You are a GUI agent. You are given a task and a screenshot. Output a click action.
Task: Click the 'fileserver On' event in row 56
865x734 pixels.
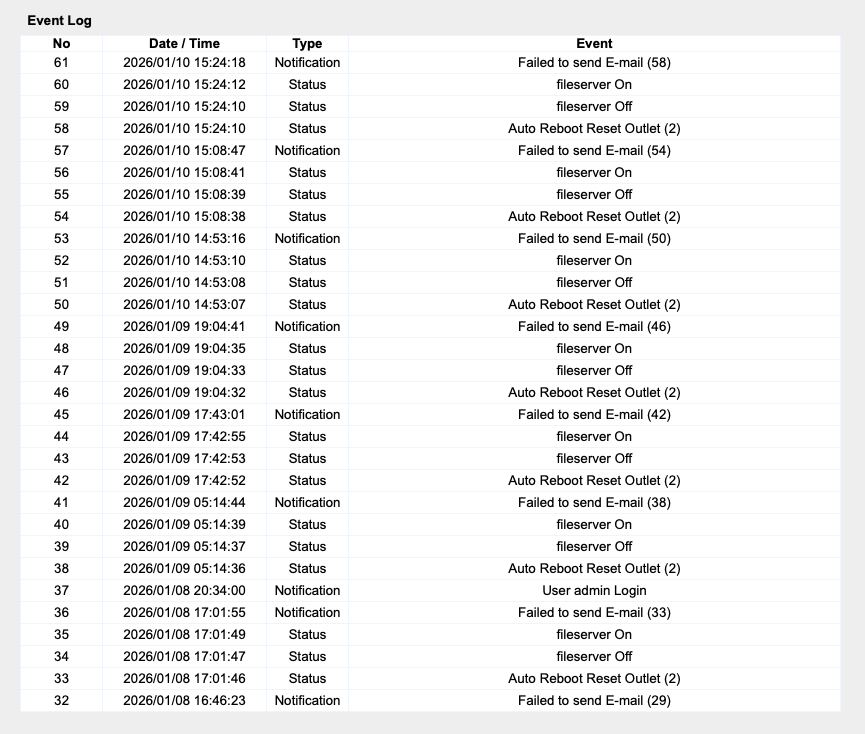point(594,173)
